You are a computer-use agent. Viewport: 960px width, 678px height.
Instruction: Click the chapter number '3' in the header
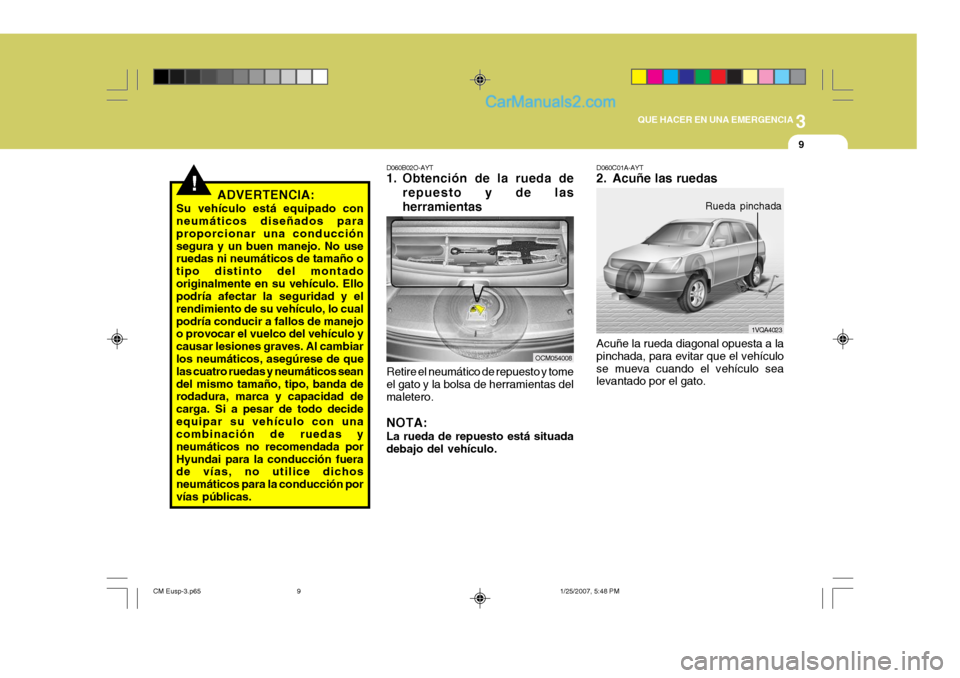click(x=801, y=121)
